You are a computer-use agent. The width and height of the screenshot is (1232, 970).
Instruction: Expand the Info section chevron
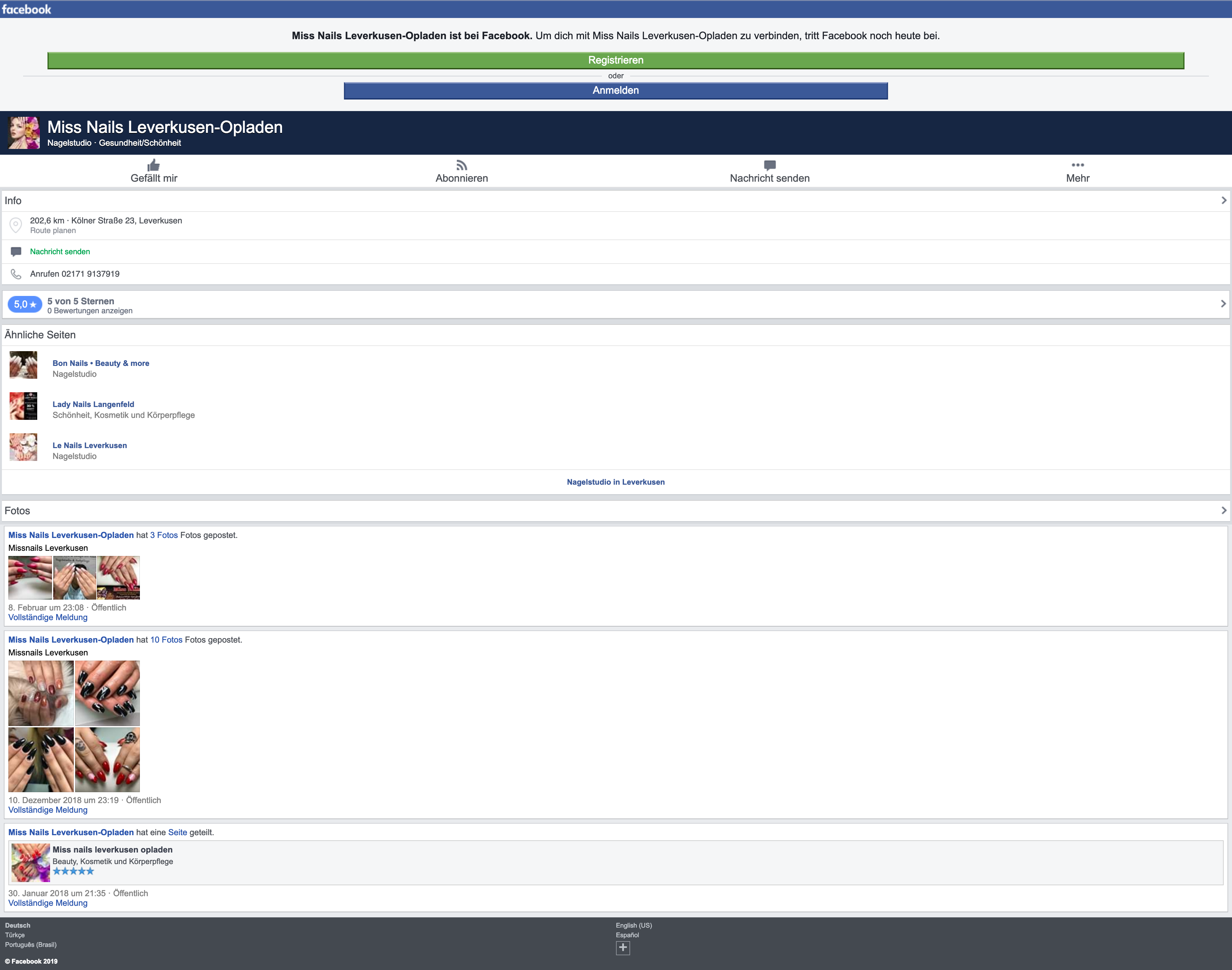pyautogui.click(x=1223, y=201)
